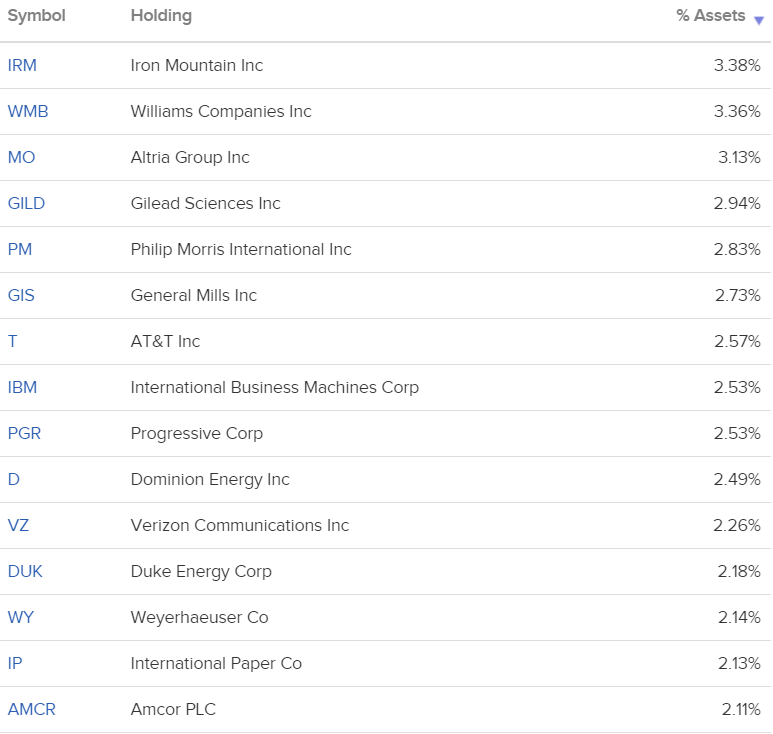Click the Holding column header

(161, 16)
